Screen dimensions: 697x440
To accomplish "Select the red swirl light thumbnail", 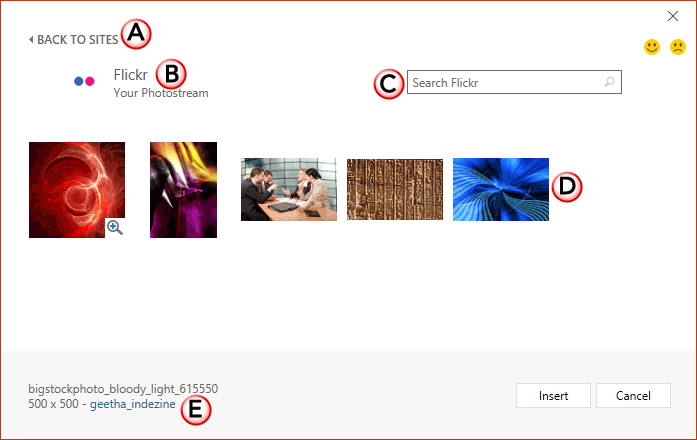I will 77,190.
